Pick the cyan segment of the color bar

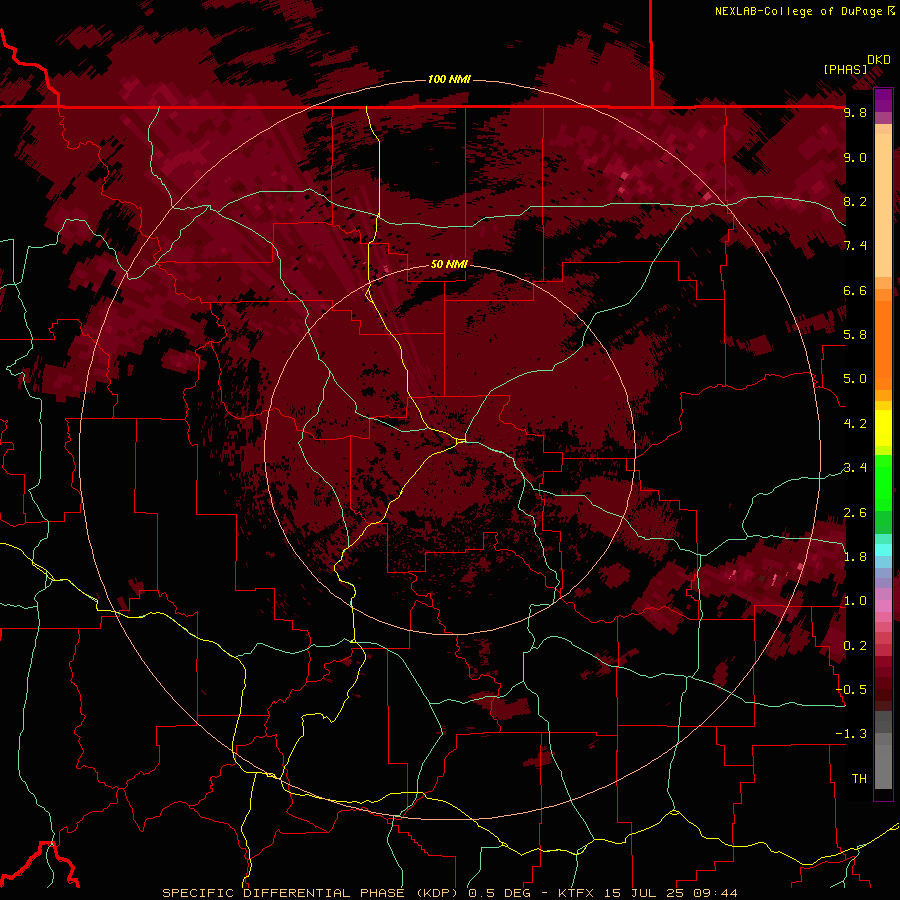tap(883, 550)
